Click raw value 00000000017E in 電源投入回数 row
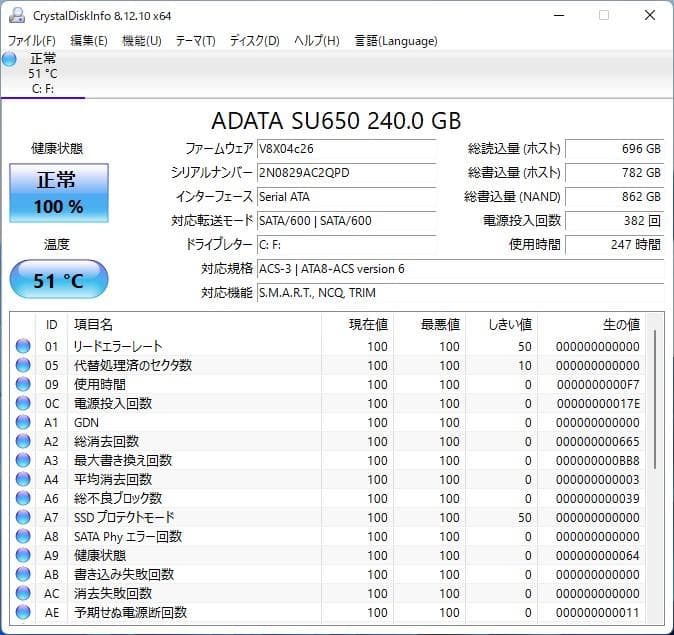The height and width of the screenshot is (635, 674). coord(598,403)
